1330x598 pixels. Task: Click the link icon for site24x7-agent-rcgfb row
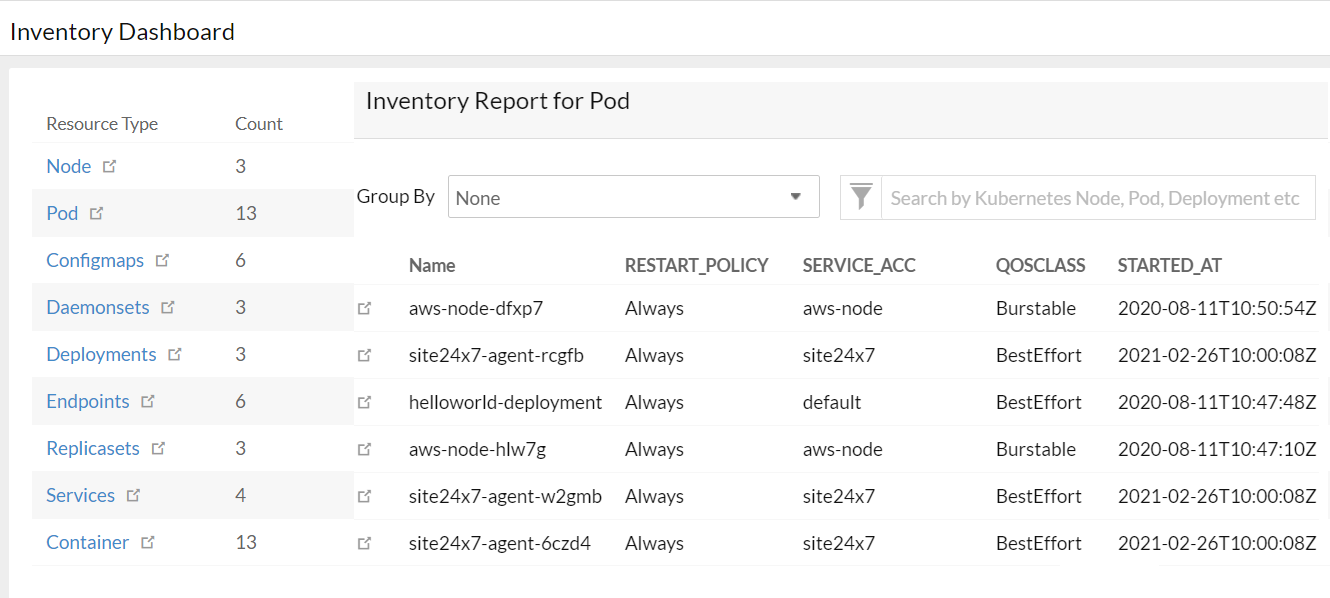[366, 354]
